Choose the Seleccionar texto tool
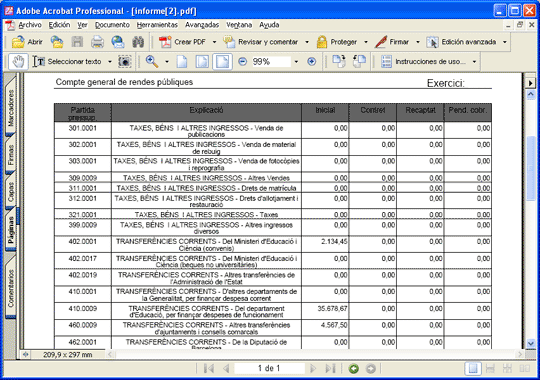This screenshot has height=380, width=540. 68,62
